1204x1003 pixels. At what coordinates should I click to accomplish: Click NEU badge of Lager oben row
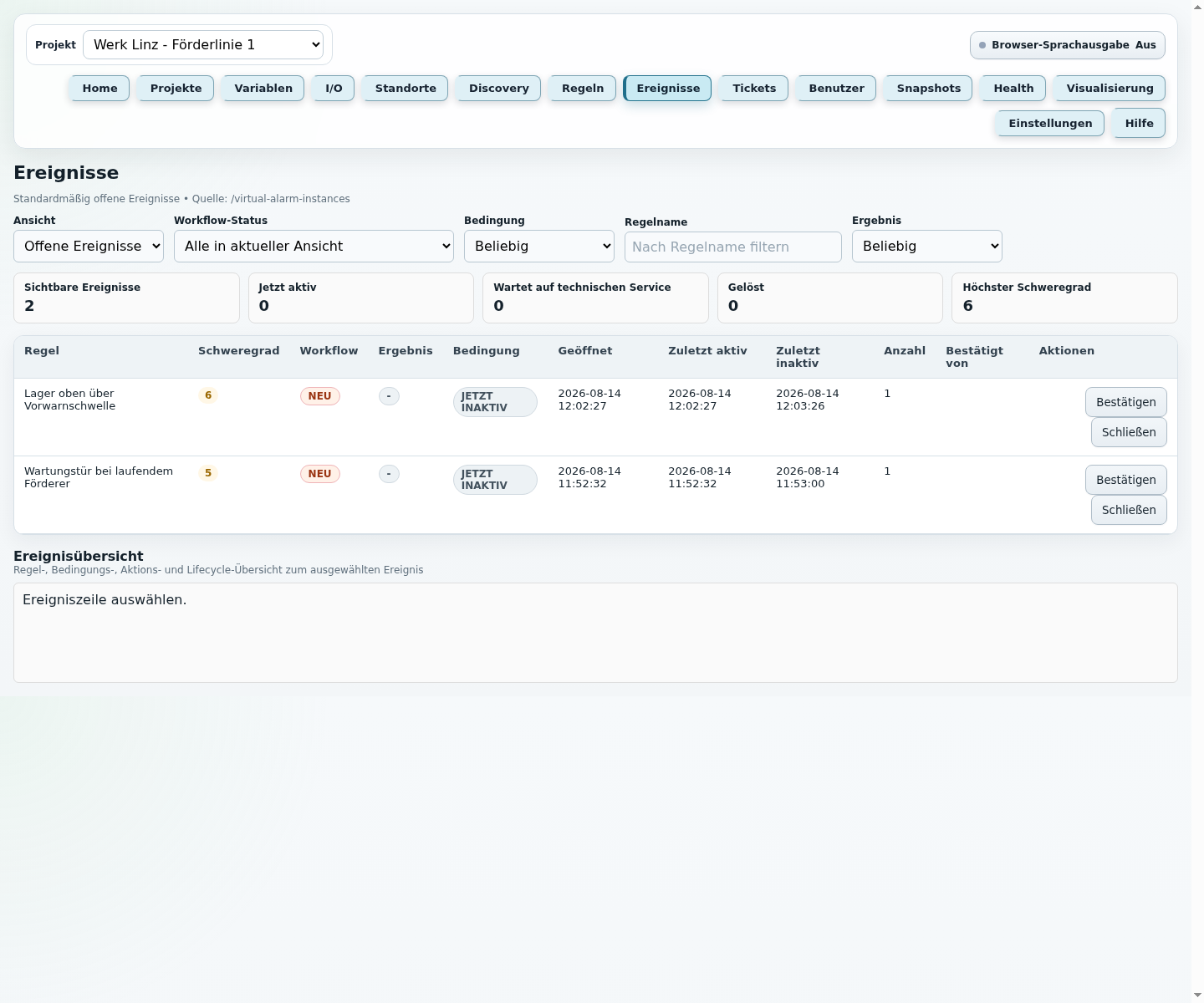(319, 396)
